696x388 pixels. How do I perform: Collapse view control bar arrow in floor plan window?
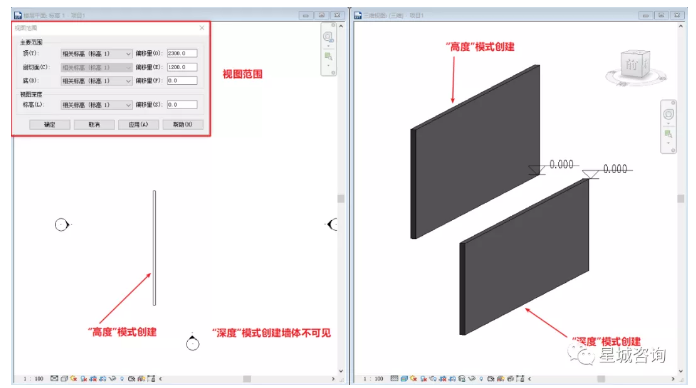point(161,379)
